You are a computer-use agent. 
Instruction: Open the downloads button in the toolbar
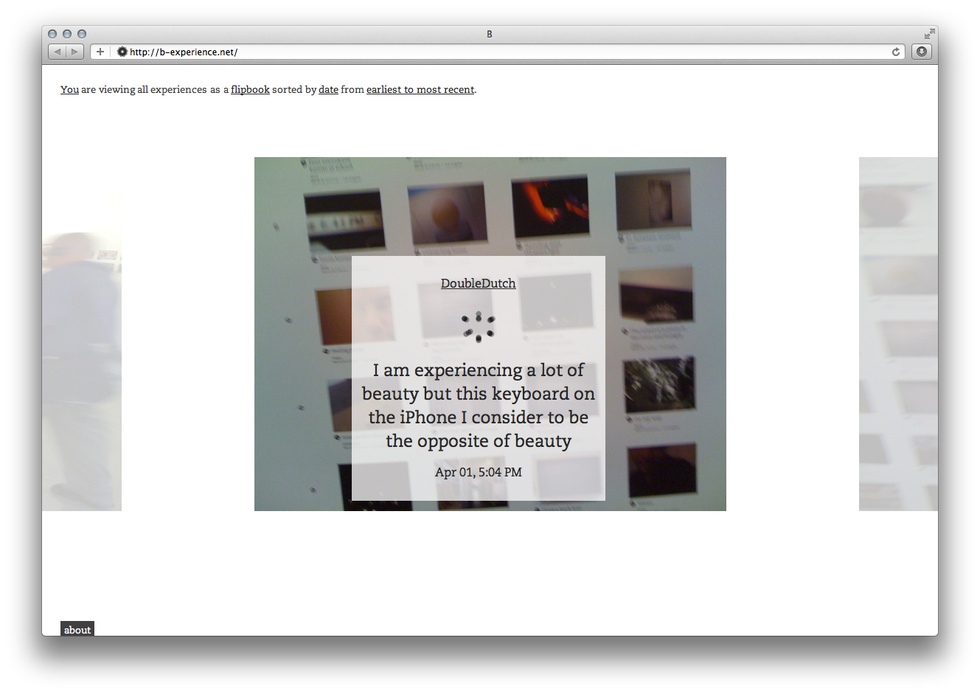coord(921,52)
